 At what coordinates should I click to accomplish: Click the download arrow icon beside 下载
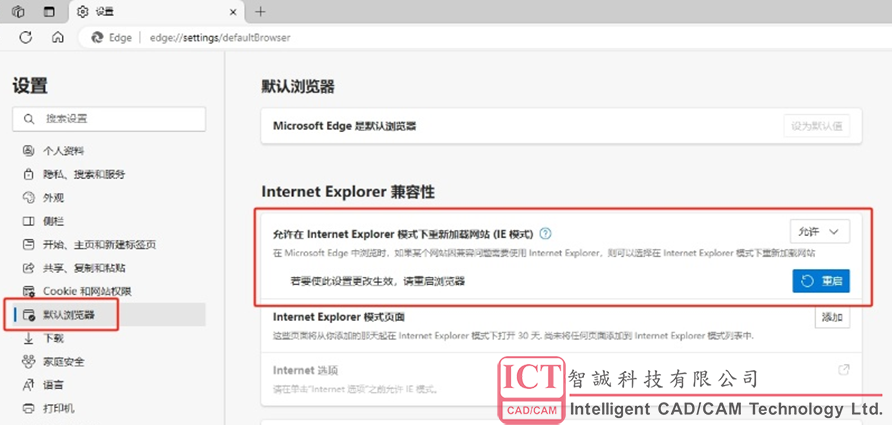click(x=28, y=338)
